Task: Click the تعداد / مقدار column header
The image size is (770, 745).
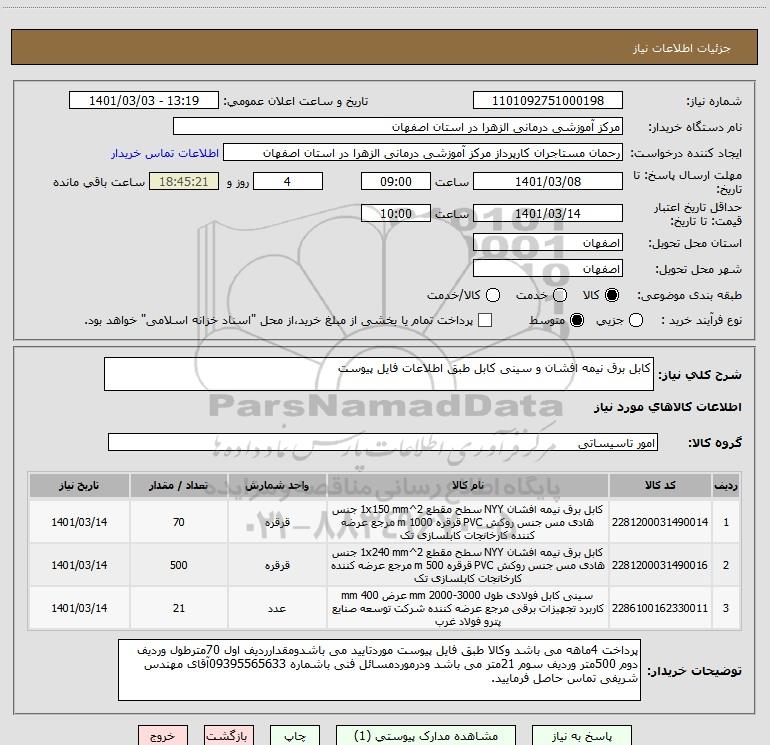Action: [x=179, y=485]
